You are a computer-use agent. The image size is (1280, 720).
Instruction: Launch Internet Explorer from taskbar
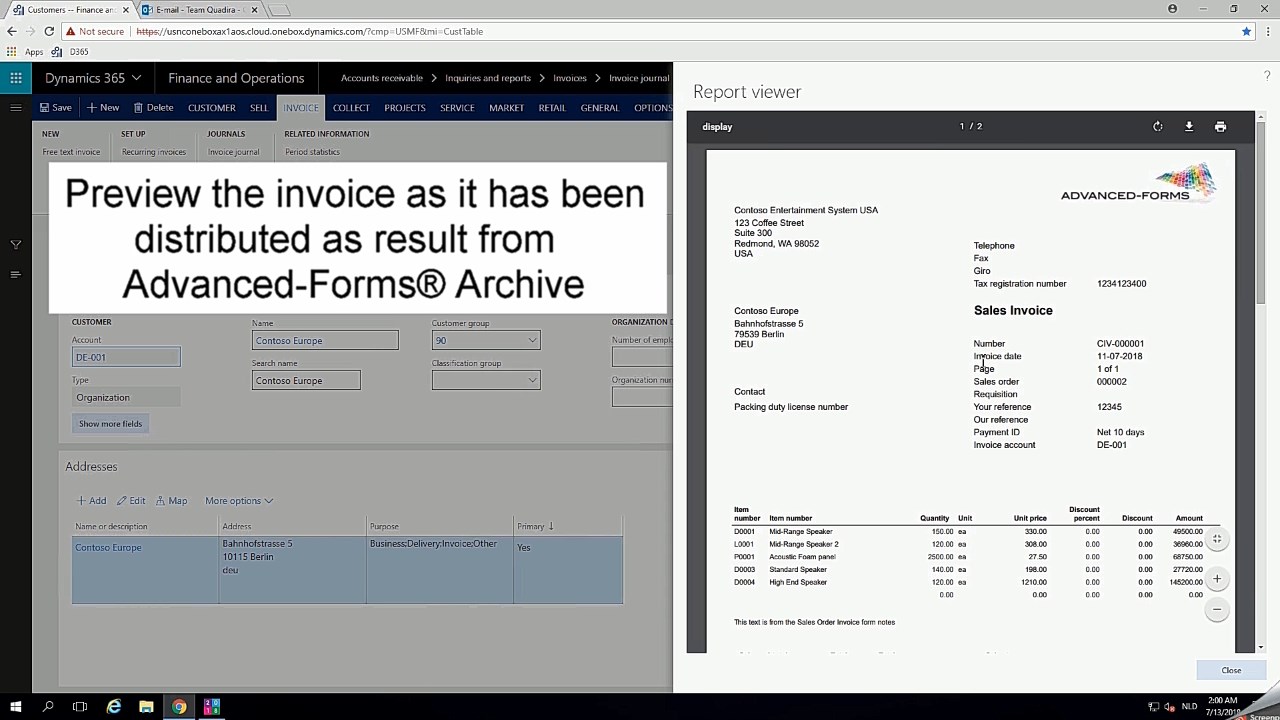[114, 707]
